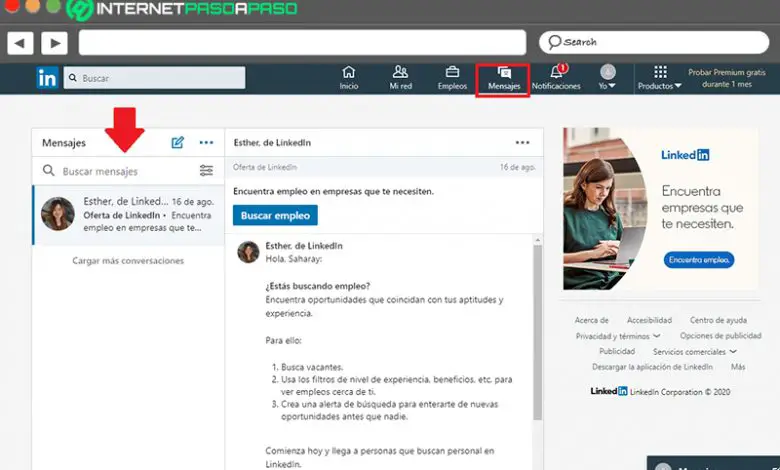Select Esther de LinkedIn conversation row
The height and width of the screenshot is (470, 780).
coord(128,215)
